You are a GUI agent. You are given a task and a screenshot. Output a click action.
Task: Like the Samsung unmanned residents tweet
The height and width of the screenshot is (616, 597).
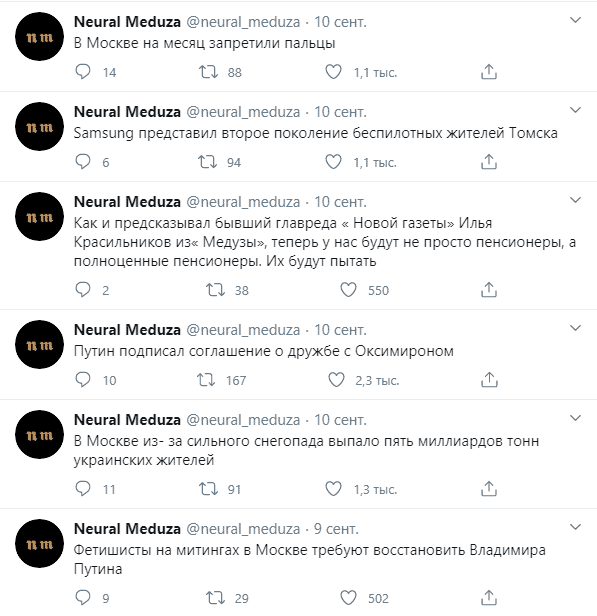tap(333, 162)
